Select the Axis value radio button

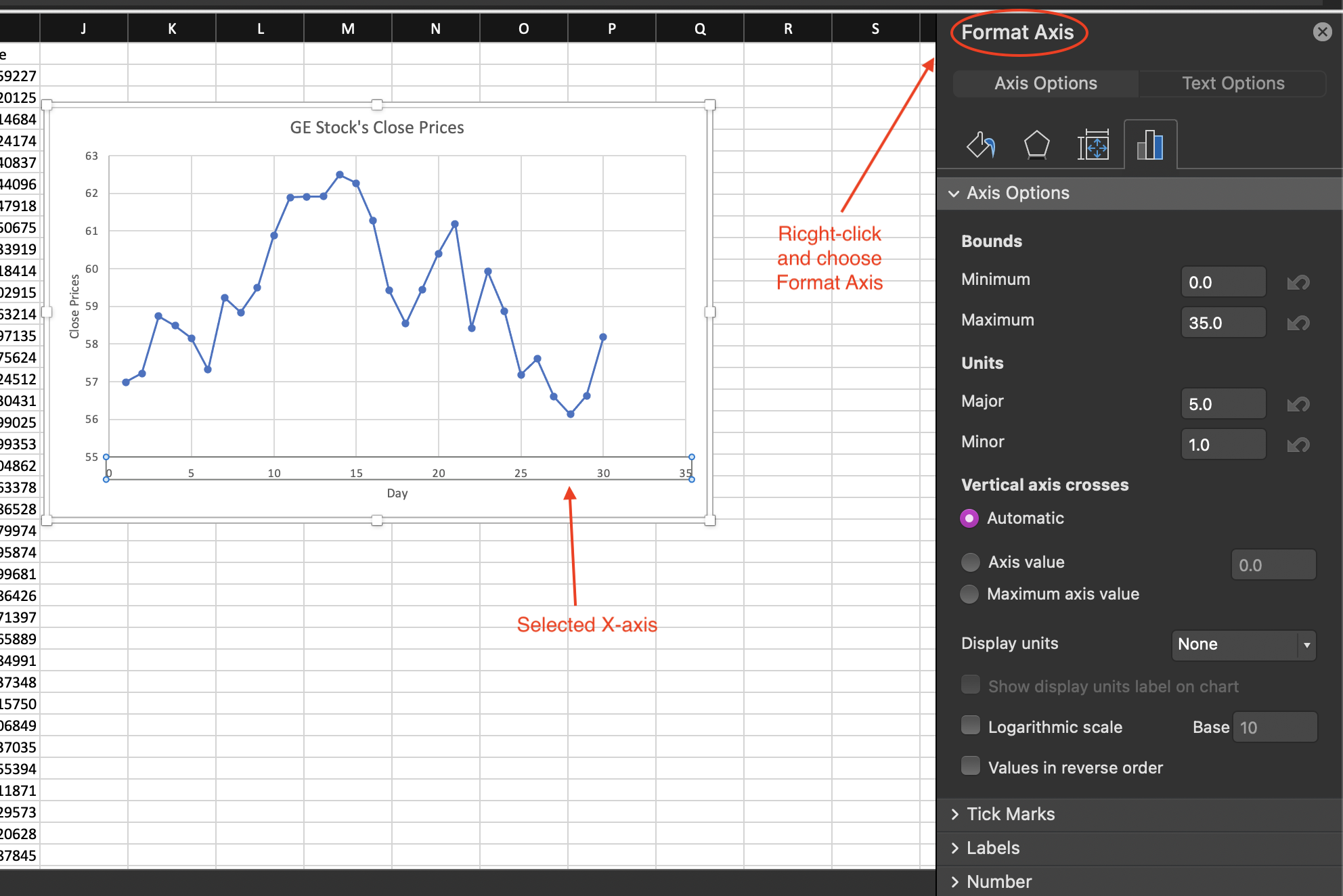pyautogui.click(x=971, y=562)
